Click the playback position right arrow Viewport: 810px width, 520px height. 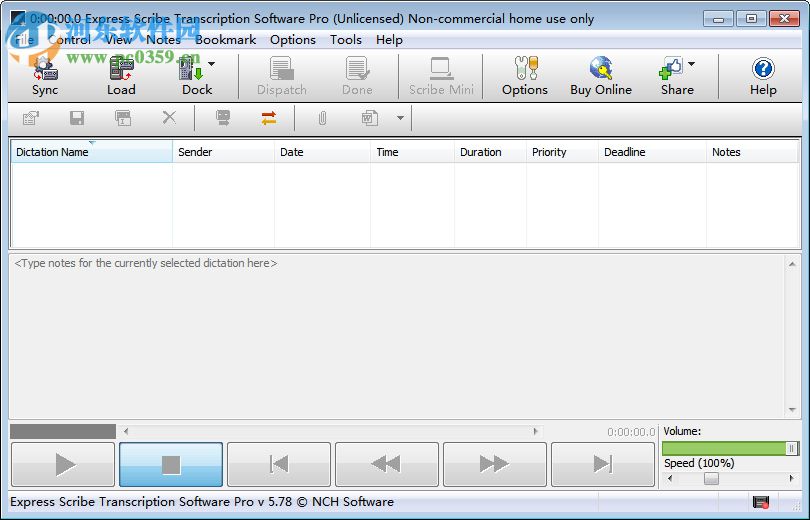pos(535,431)
